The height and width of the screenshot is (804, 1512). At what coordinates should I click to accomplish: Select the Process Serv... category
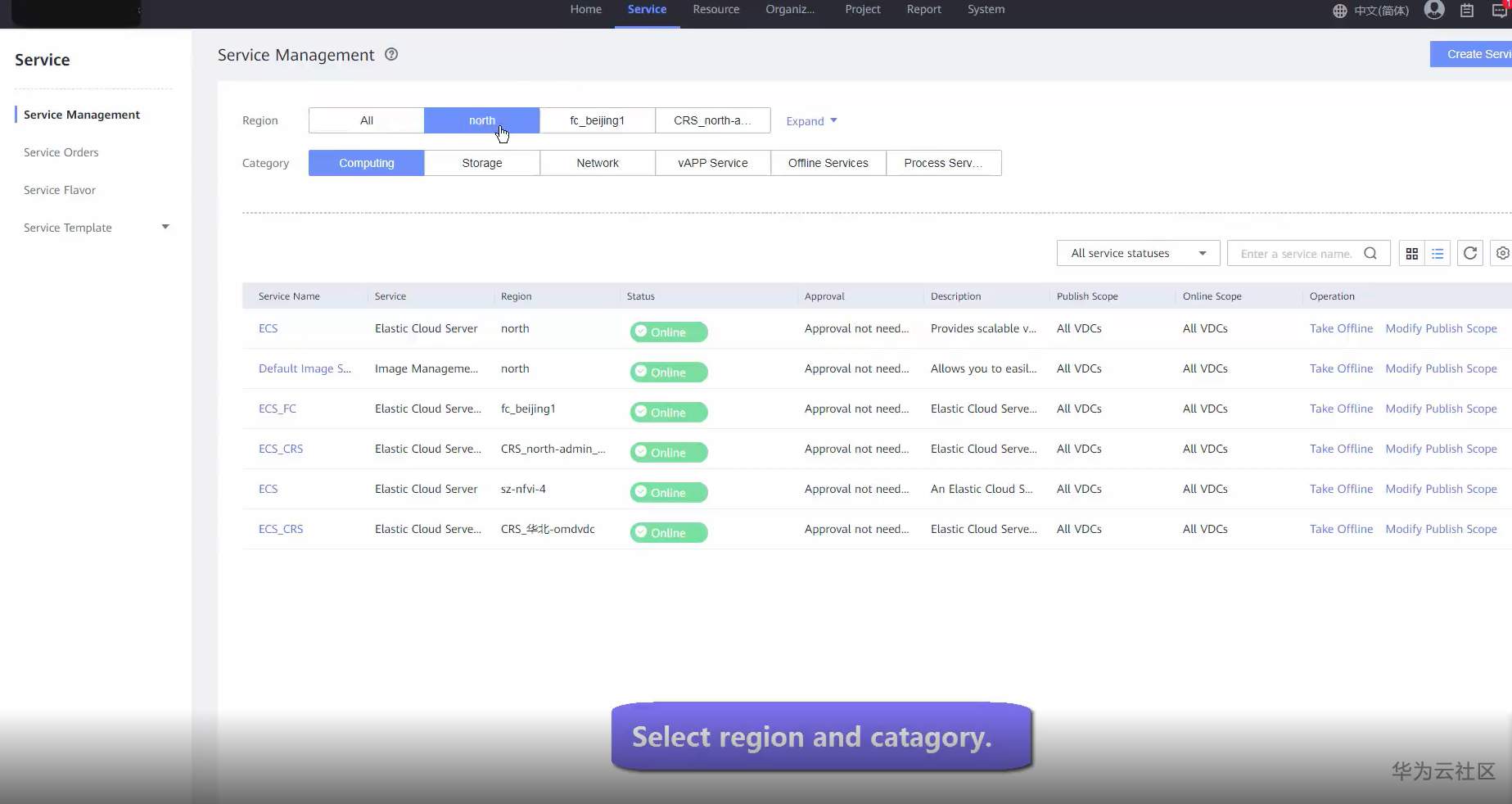pos(944,163)
